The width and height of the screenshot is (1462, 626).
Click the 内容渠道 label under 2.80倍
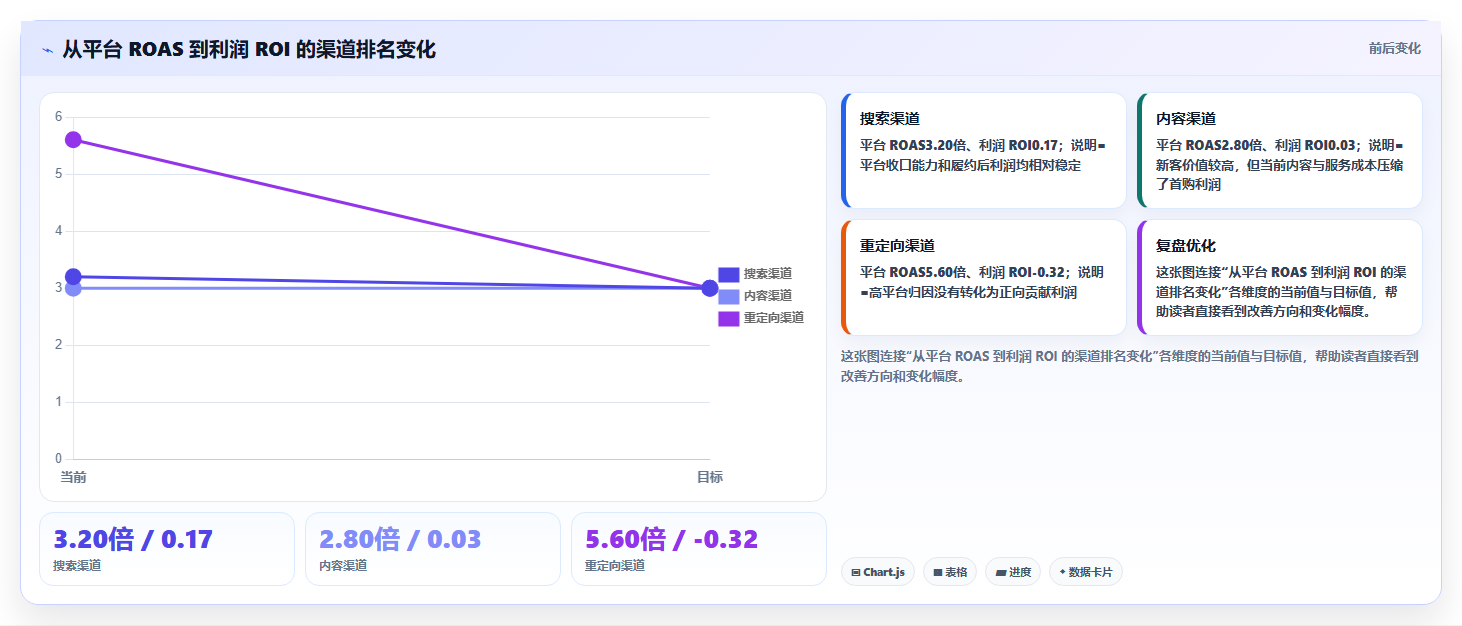coord(343,565)
